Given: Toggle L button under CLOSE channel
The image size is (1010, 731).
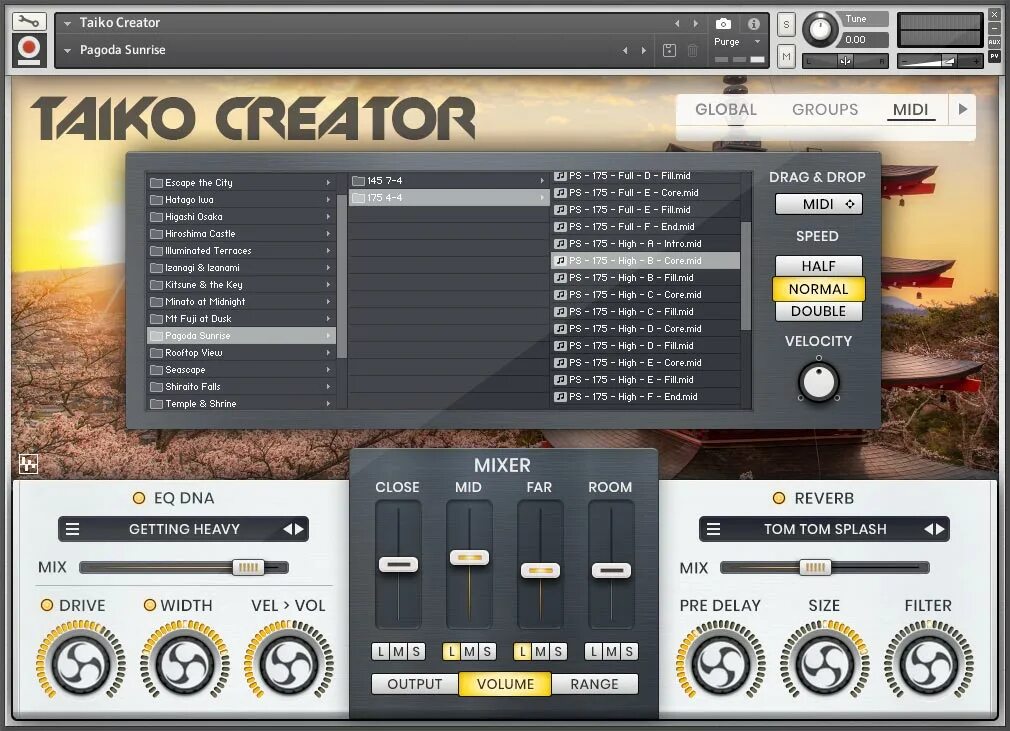Looking at the screenshot, I should pos(381,652).
